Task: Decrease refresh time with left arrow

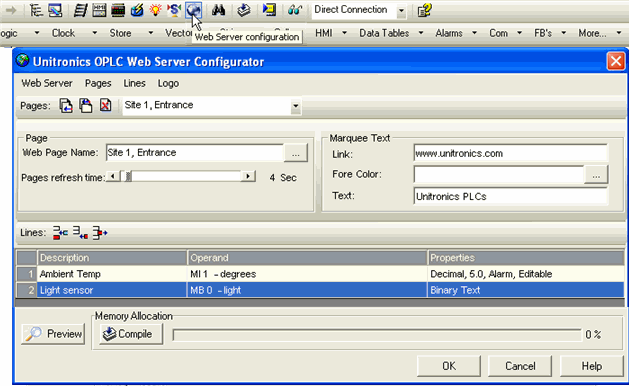Action: click(x=113, y=177)
